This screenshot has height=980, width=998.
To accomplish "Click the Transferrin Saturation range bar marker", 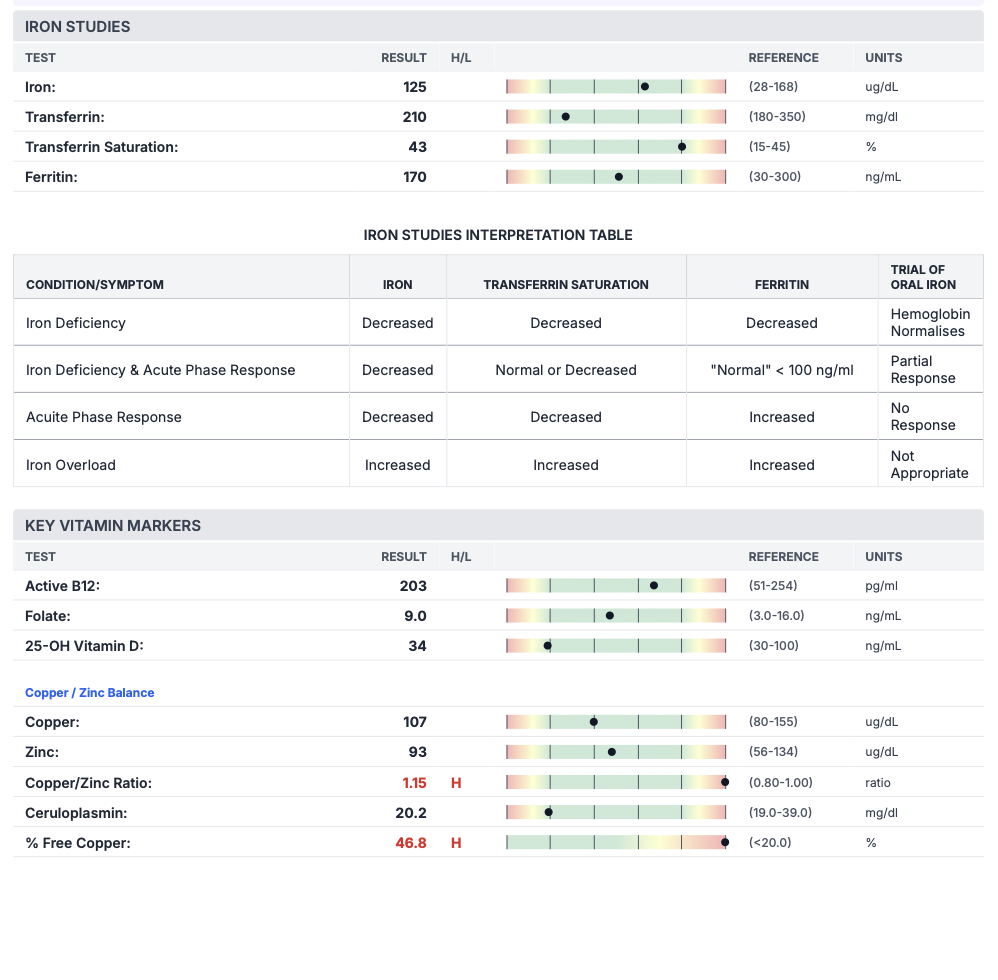I will 682,147.
